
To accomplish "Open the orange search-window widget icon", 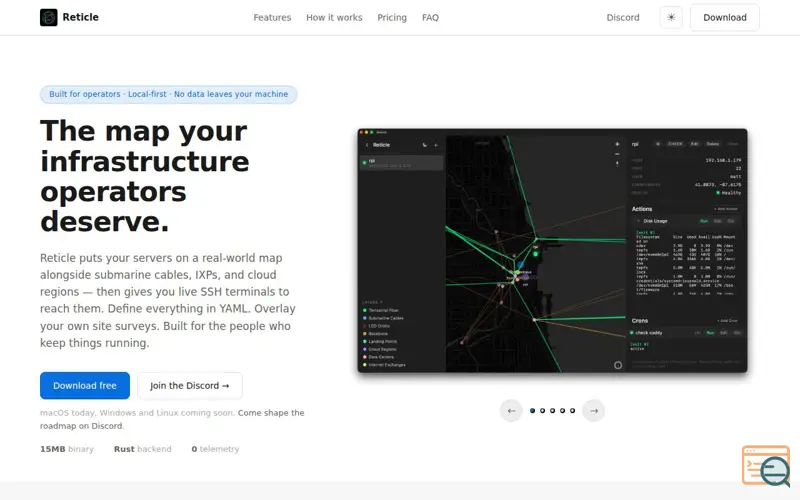I will [x=766, y=466].
